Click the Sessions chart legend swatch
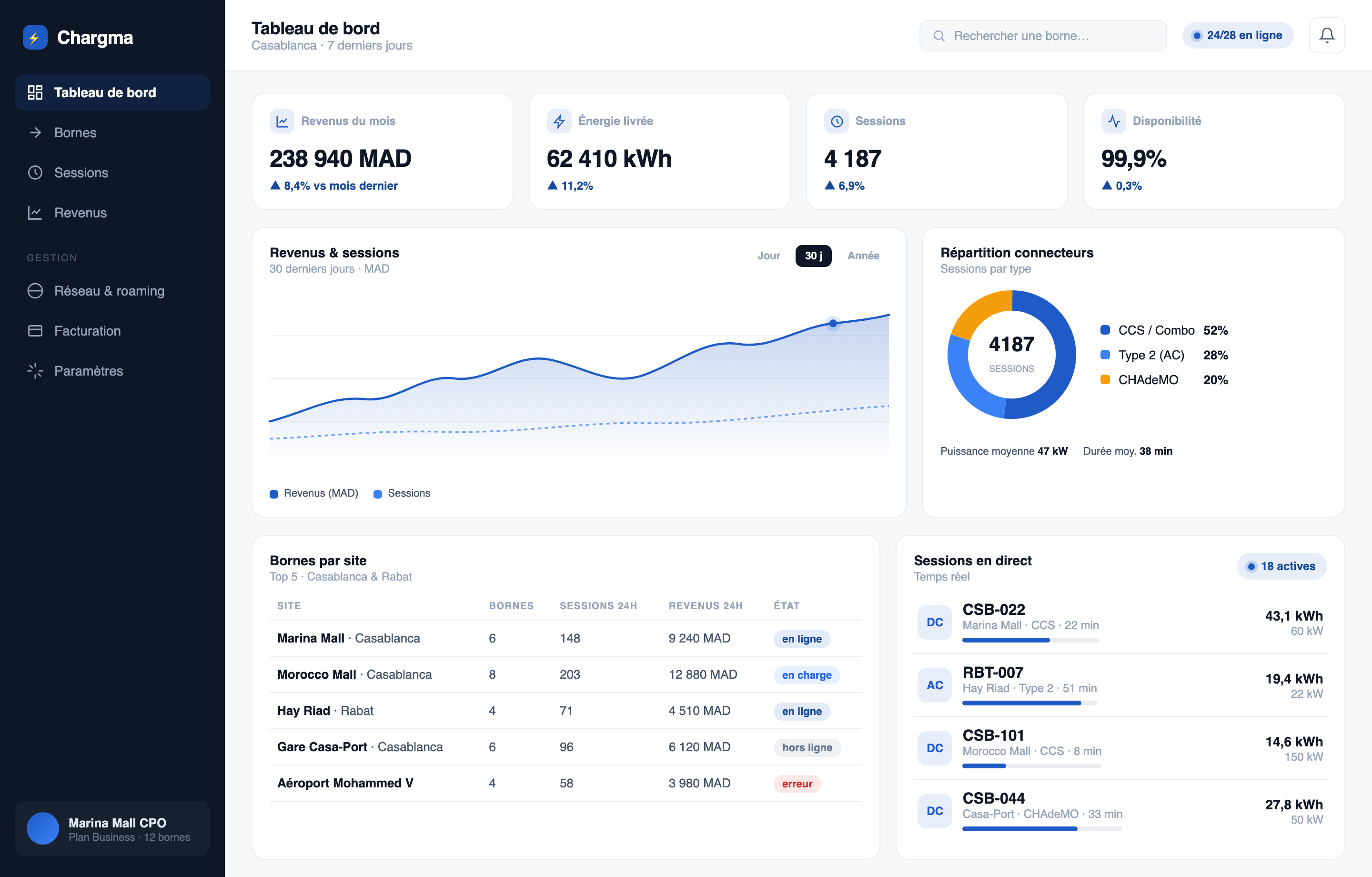Viewport: 1372px width, 877px height. click(378, 494)
